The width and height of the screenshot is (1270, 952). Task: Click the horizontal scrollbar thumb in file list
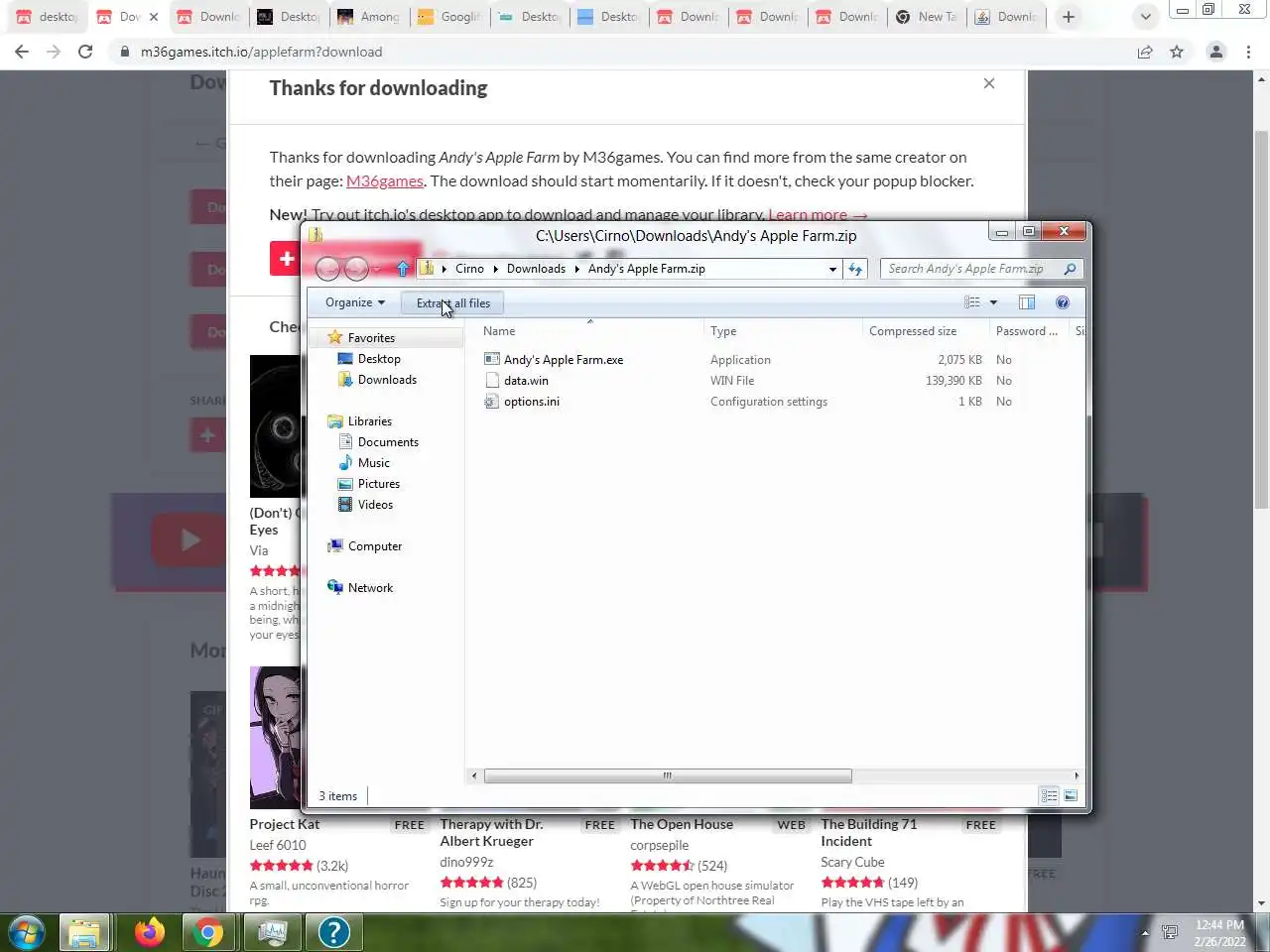coord(667,776)
